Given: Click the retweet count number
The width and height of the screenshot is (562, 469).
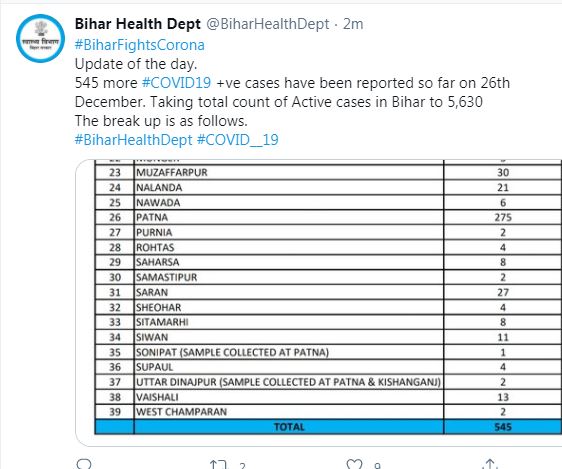Looking at the screenshot, I should click(243, 465).
